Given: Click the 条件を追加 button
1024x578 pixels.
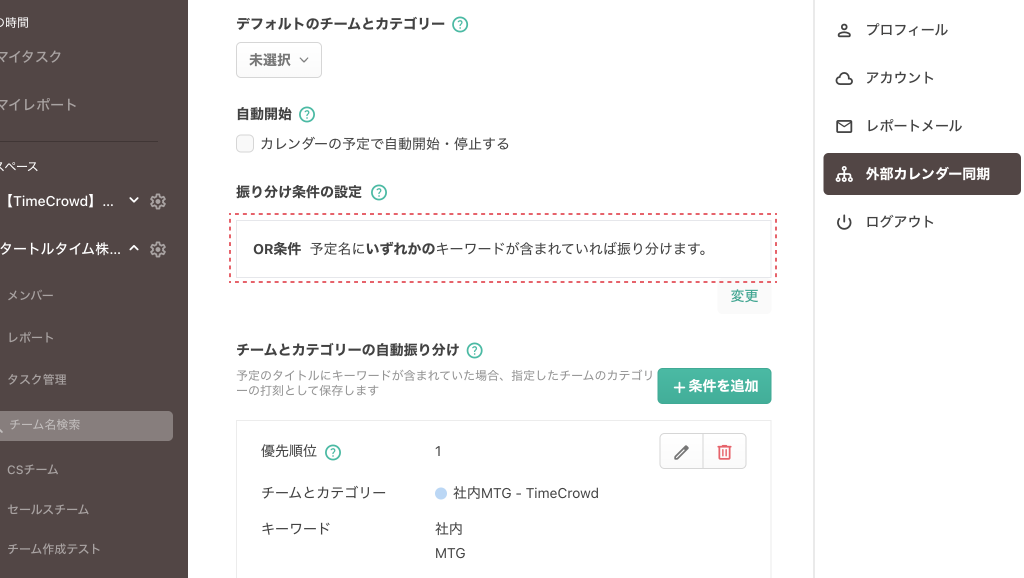Looking at the screenshot, I should tap(714, 386).
